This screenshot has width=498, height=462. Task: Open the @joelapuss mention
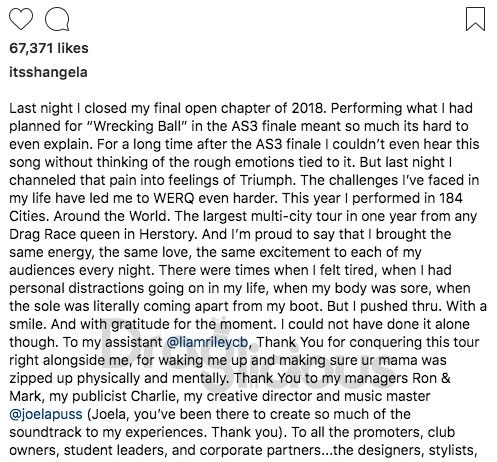click(x=46, y=414)
